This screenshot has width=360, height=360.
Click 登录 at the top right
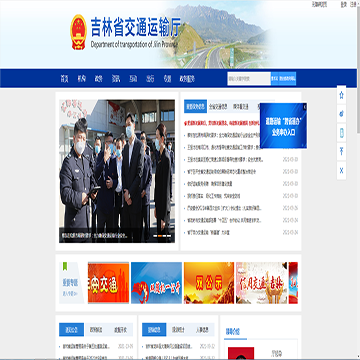[x=344, y=4]
